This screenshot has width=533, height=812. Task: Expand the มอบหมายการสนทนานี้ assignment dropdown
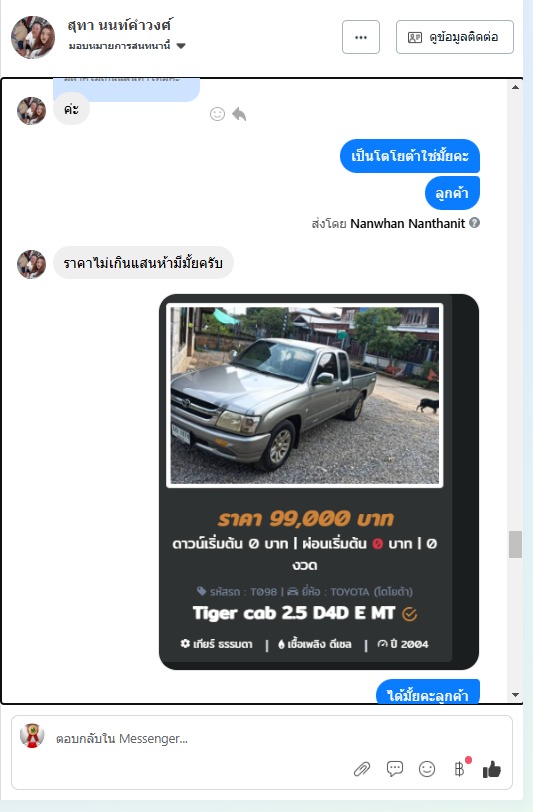point(181,46)
